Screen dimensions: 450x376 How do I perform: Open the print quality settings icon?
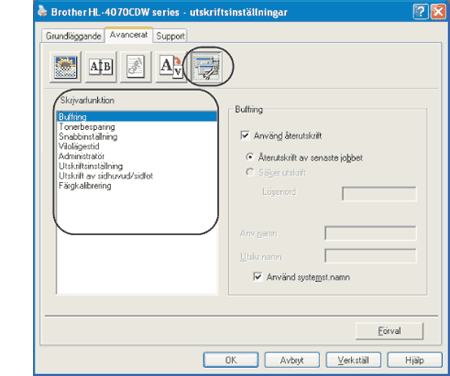(x=65, y=67)
